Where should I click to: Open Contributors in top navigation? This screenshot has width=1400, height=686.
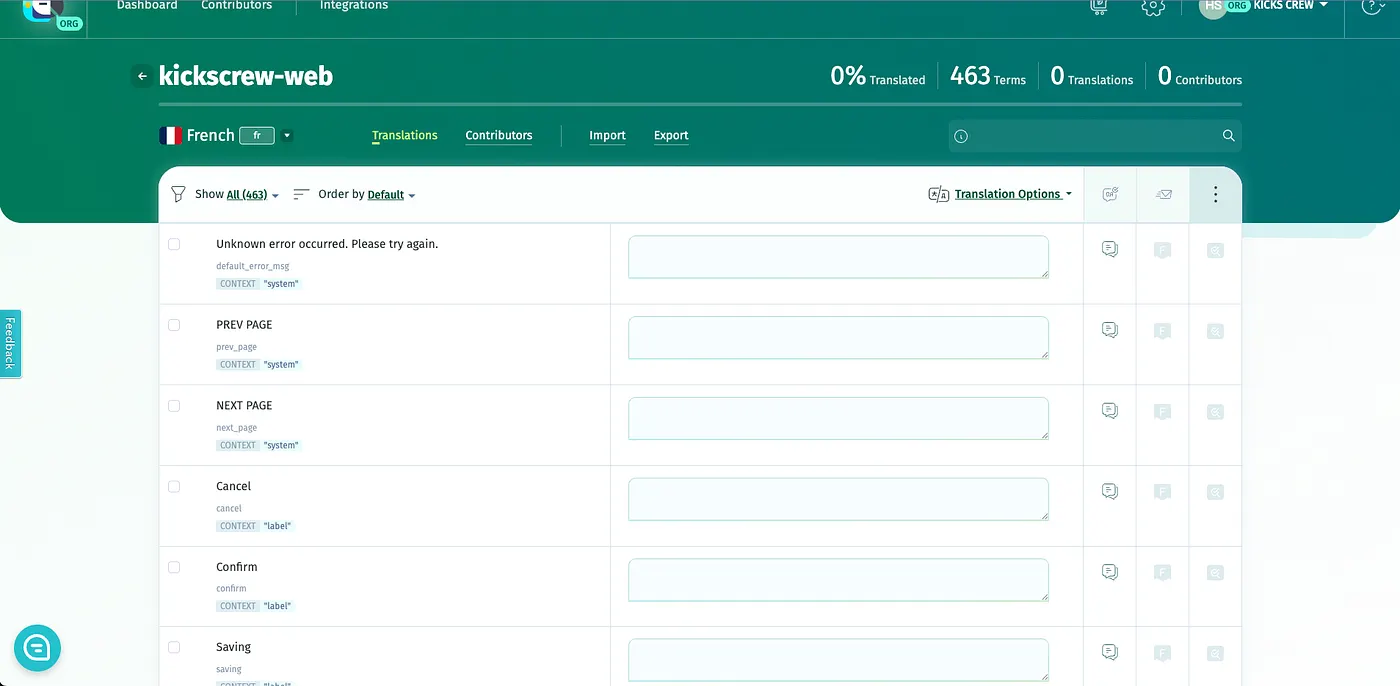pos(237,6)
